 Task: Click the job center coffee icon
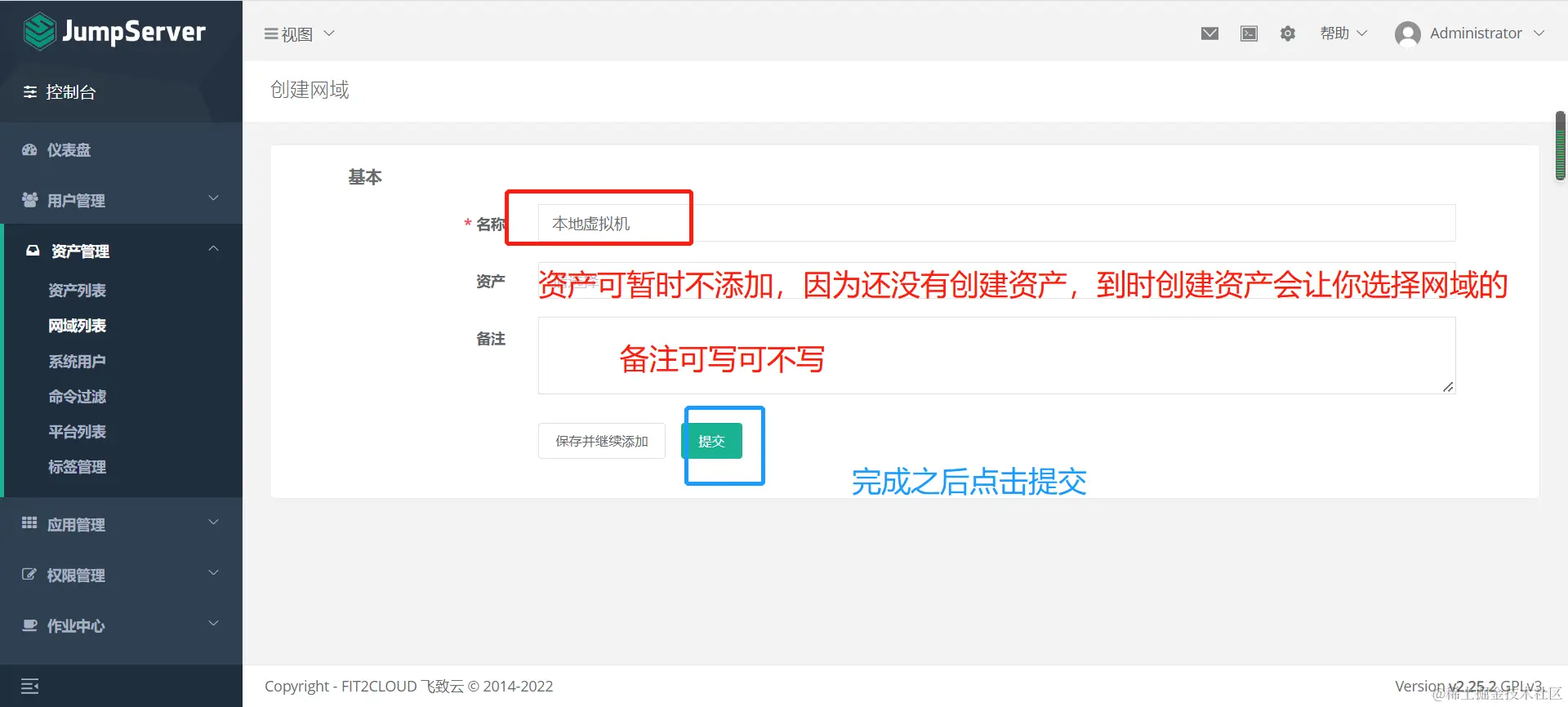(29, 625)
